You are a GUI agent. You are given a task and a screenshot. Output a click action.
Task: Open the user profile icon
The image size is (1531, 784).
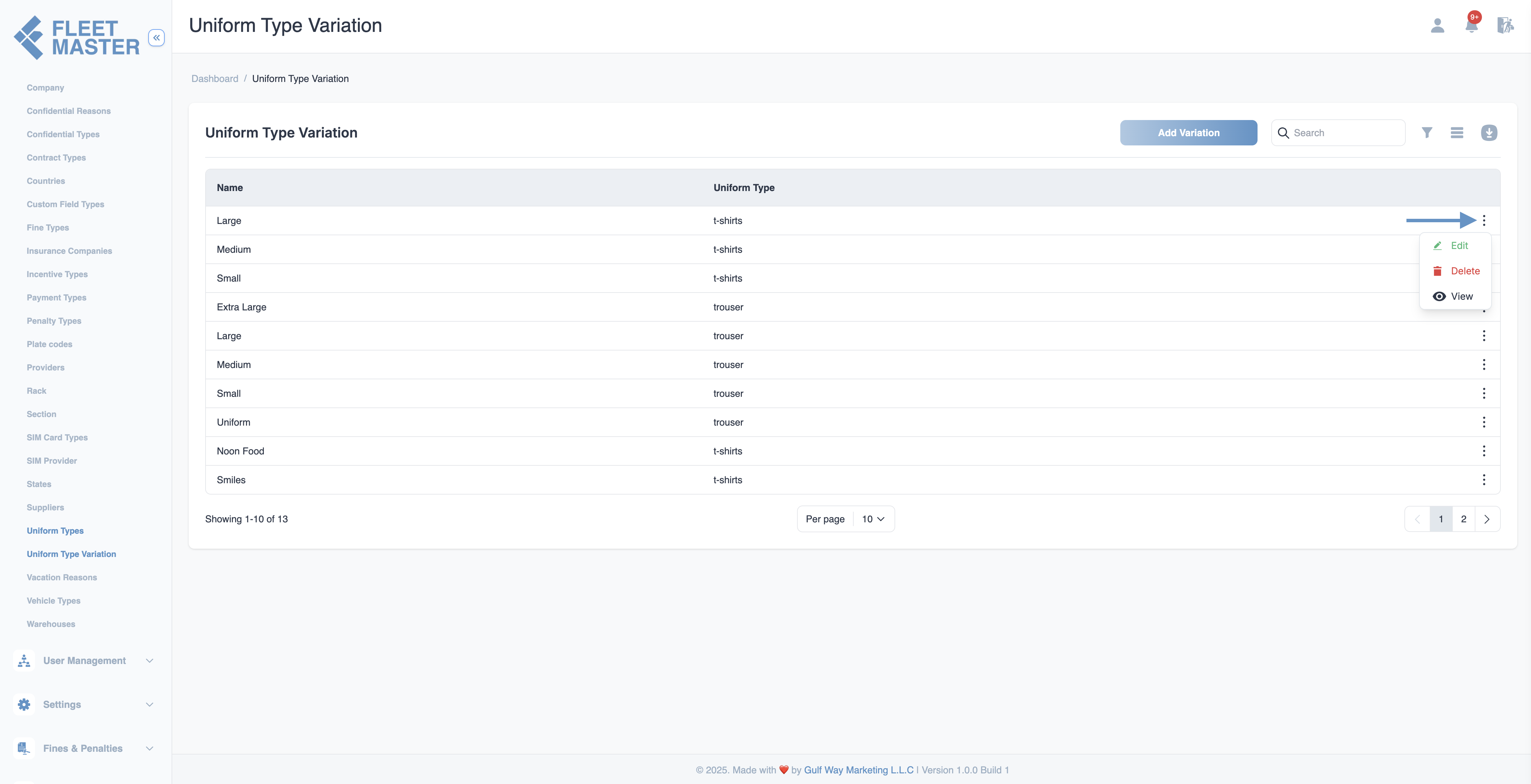(x=1437, y=25)
